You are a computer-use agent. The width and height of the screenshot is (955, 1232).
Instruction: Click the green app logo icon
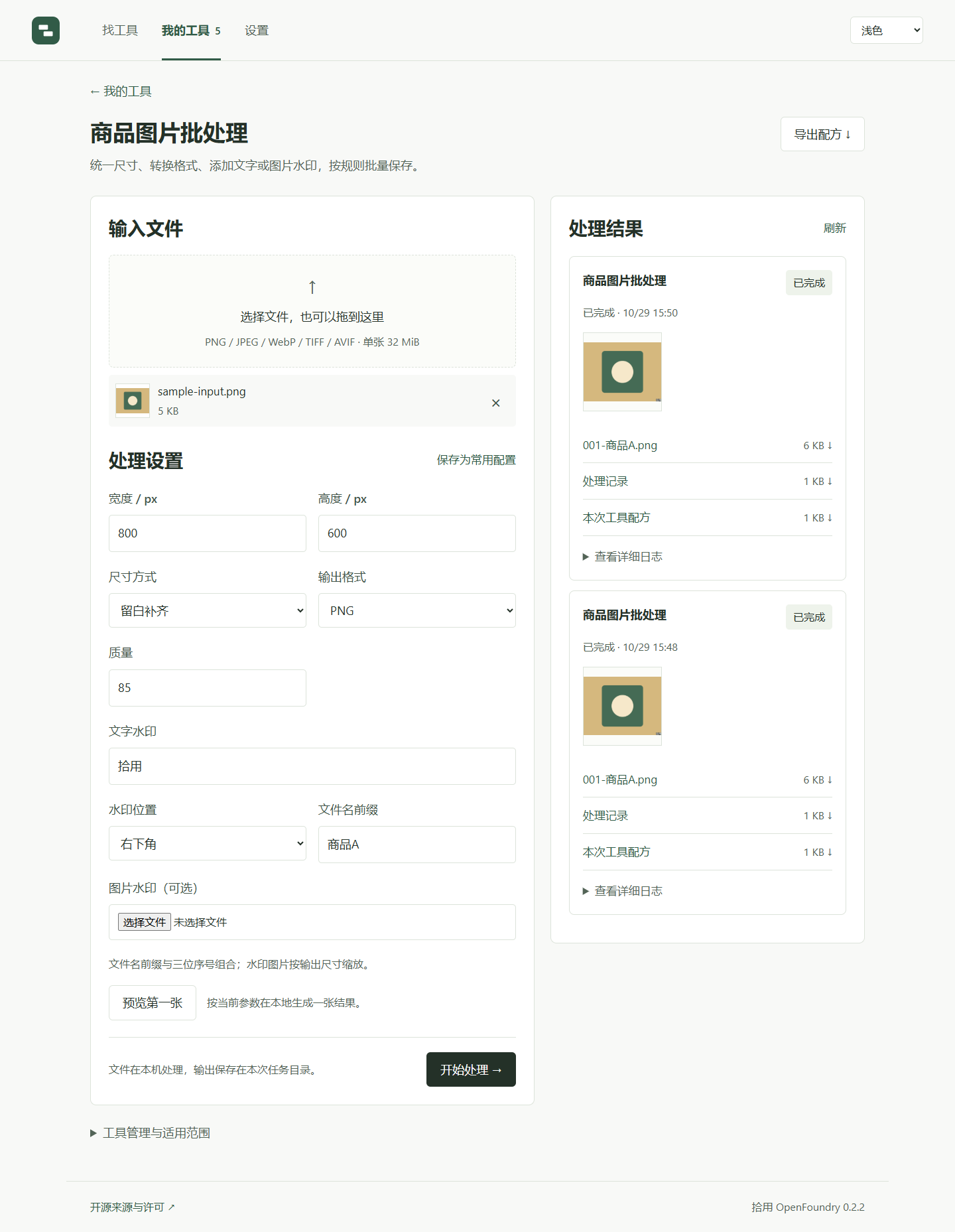(x=46, y=31)
